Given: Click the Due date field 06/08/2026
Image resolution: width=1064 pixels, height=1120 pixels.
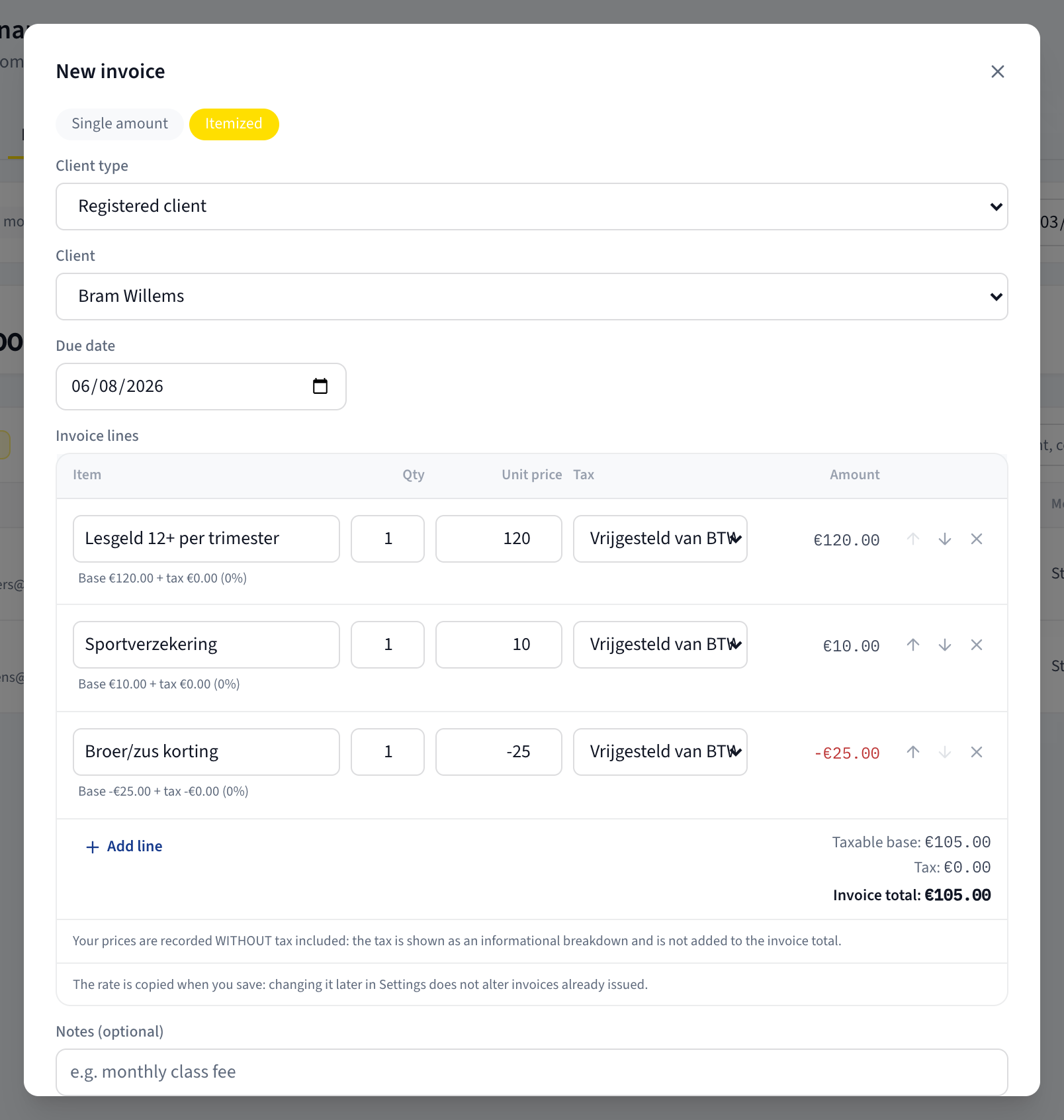Looking at the screenshot, I should click(201, 387).
